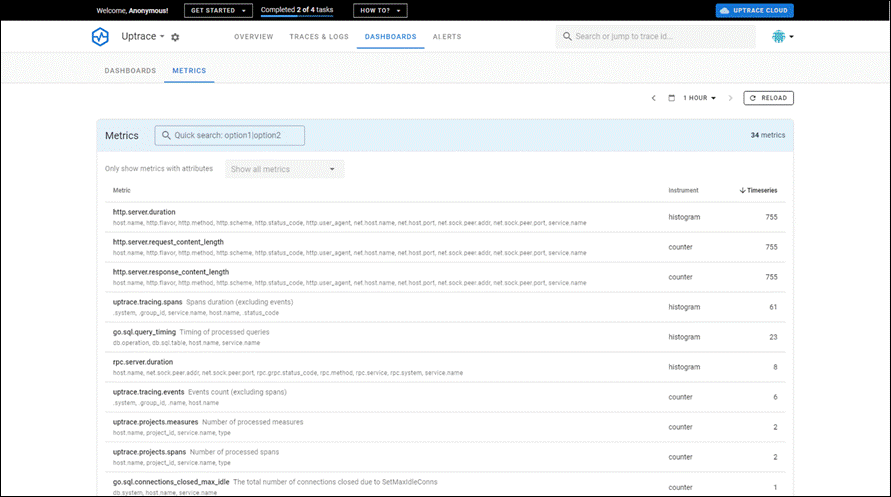This screenshot has width=891, height=497.
Task: Open uptrace.tracing.events metric
Action: 148,392
